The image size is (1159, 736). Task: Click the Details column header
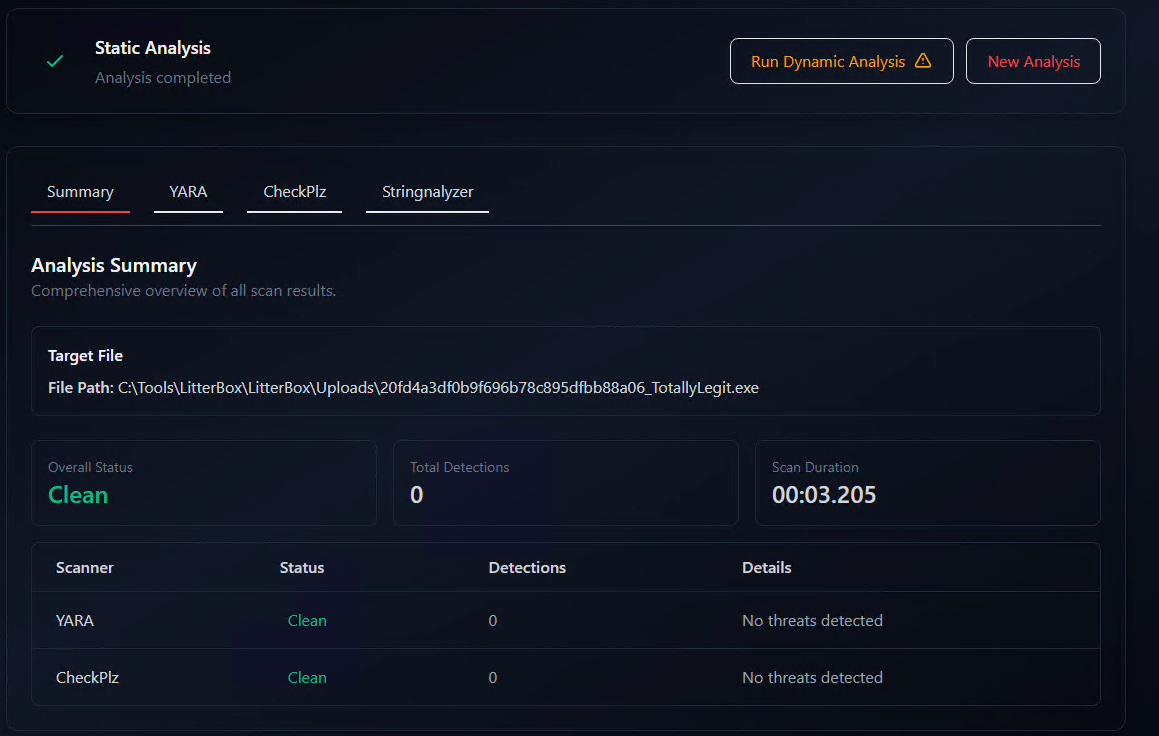766,568
